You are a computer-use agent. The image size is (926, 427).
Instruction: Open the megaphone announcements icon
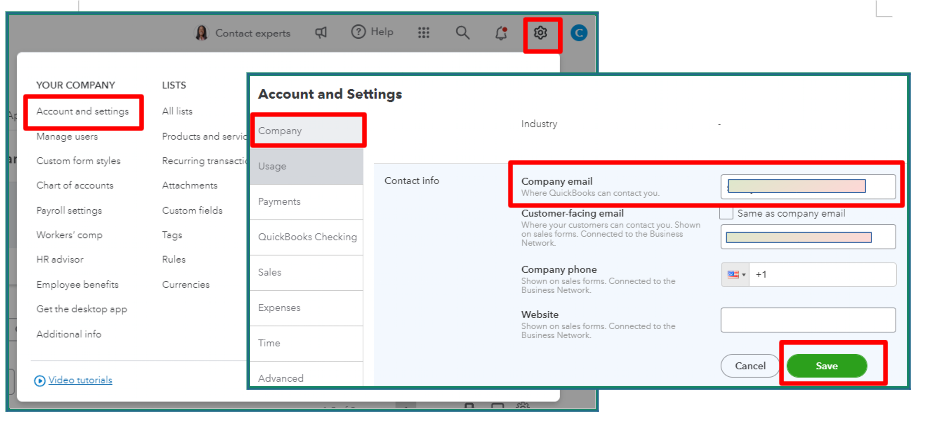click(x=321, y=33)
